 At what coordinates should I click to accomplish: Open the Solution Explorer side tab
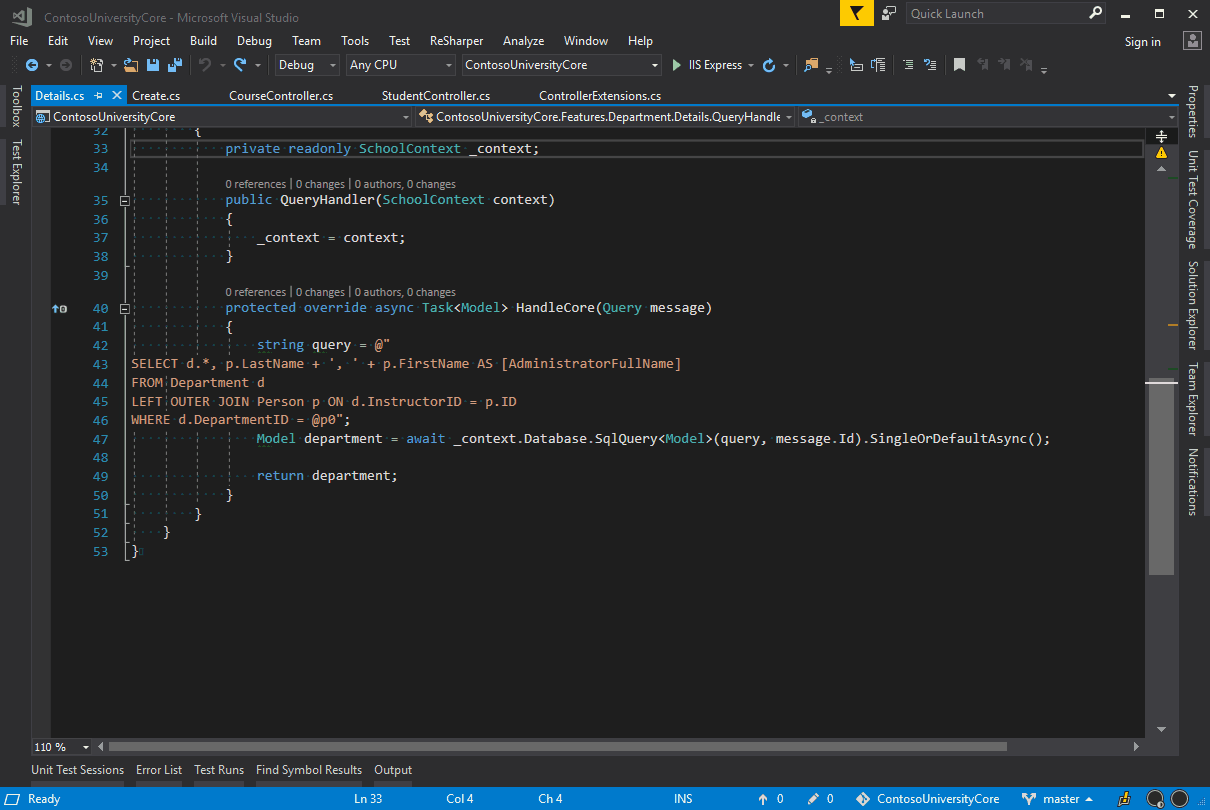(1193, 305)
